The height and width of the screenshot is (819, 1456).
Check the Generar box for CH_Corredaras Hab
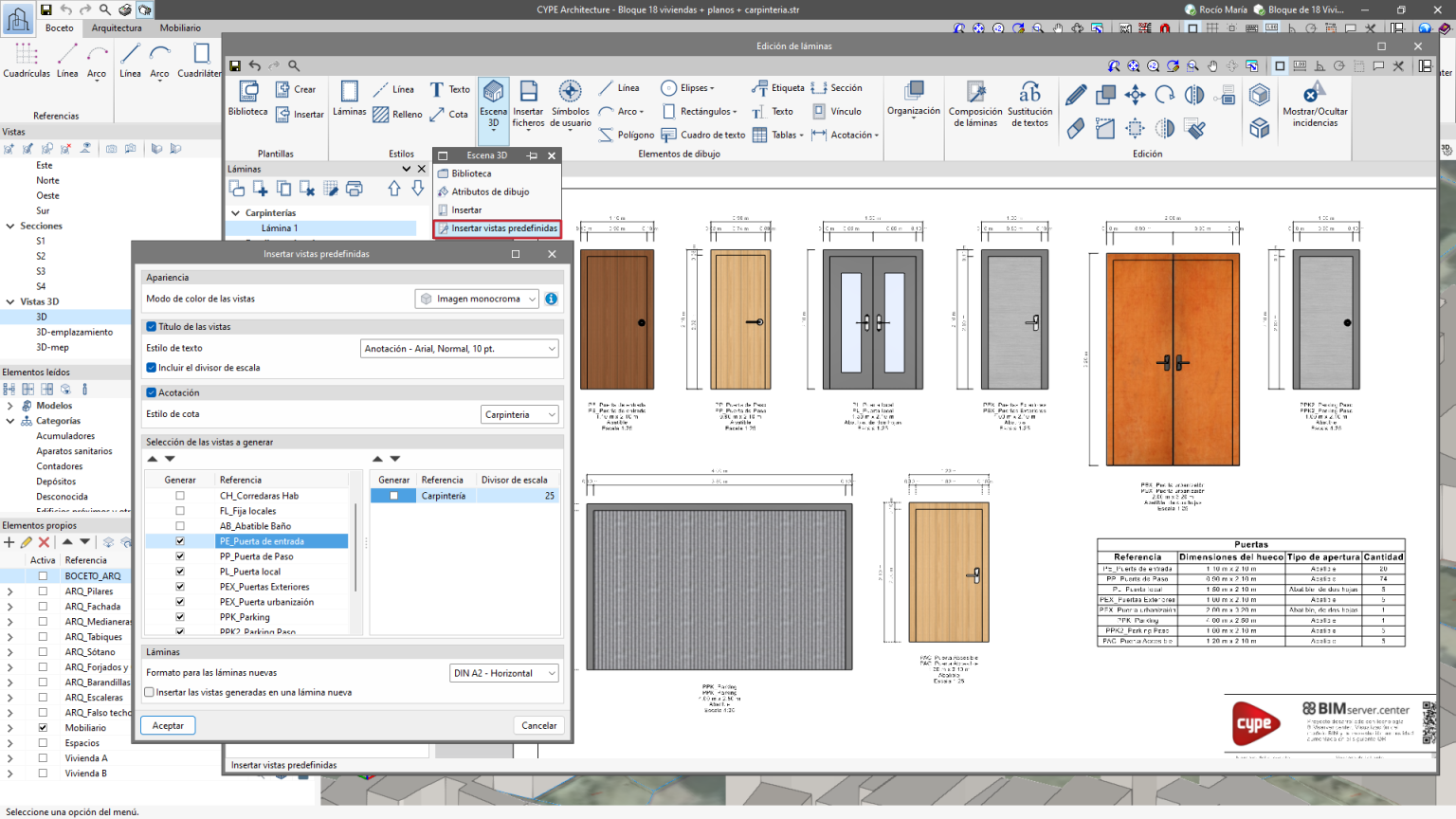(x=180, y=496)
